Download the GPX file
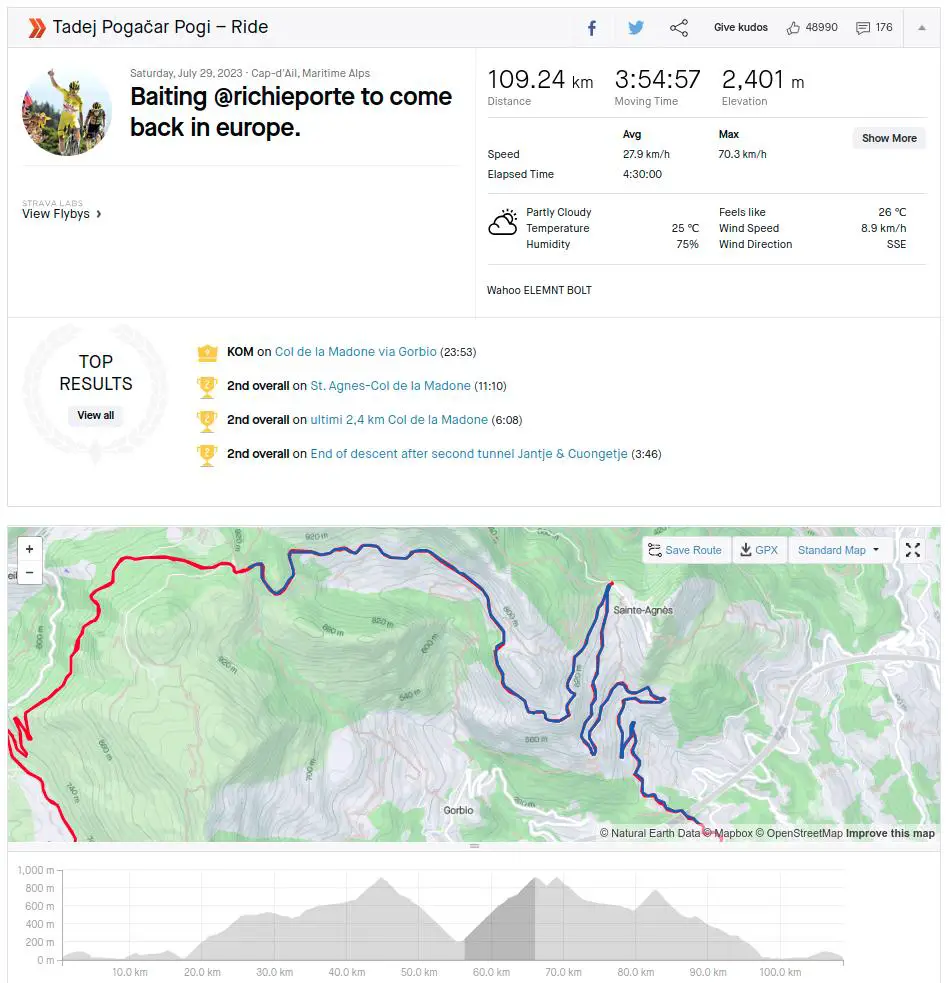The height and width of the screenshot is (983, 948). click(759, 550)
